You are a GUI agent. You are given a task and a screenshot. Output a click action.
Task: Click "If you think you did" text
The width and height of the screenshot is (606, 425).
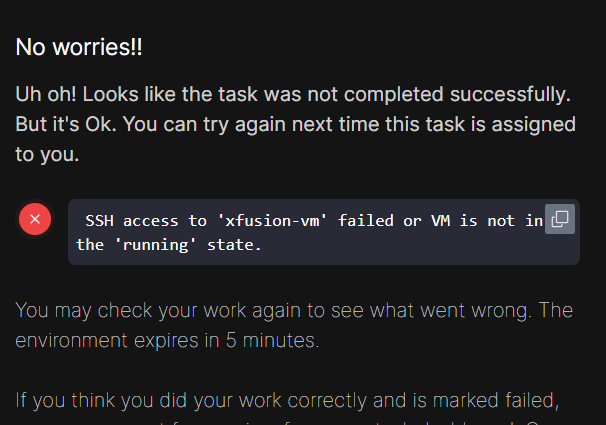pos(93,402)
